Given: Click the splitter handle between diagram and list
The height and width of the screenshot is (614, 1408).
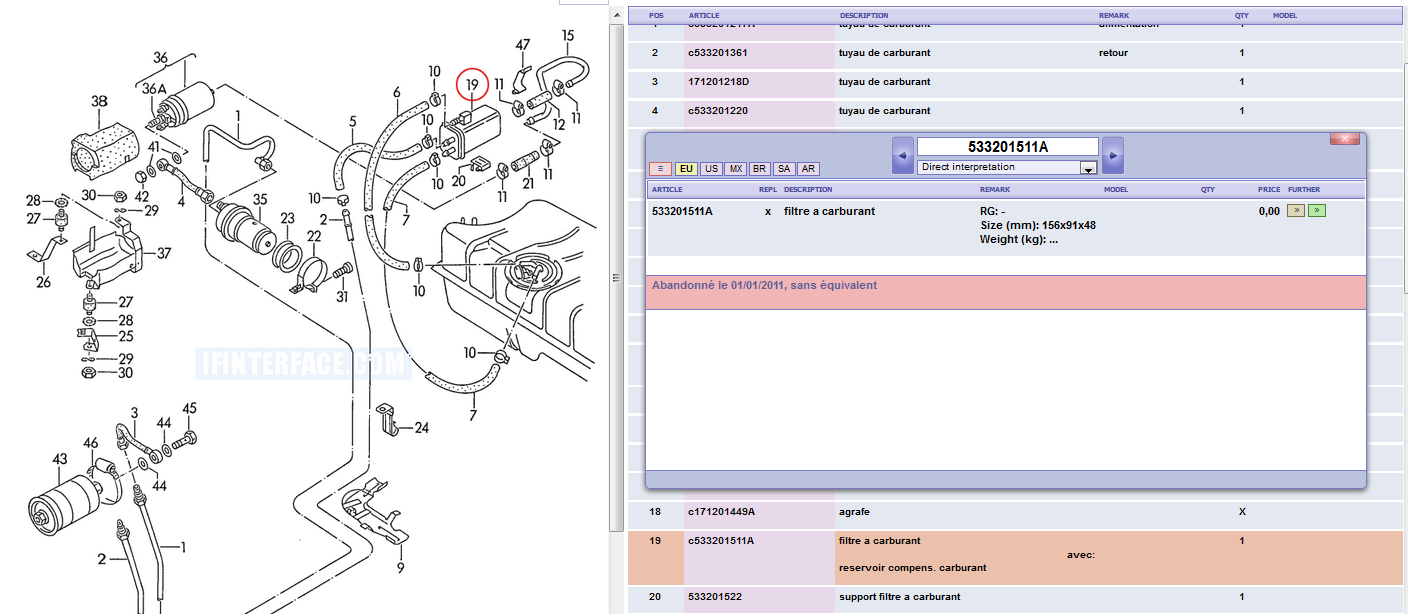Looking at the screenshot, I should (617, 280).
